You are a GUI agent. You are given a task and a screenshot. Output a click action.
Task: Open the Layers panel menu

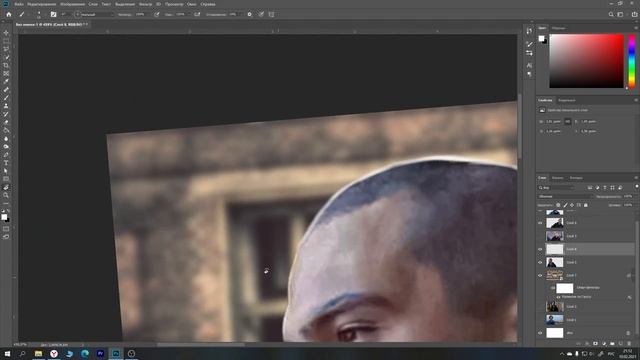click(636, 178)
